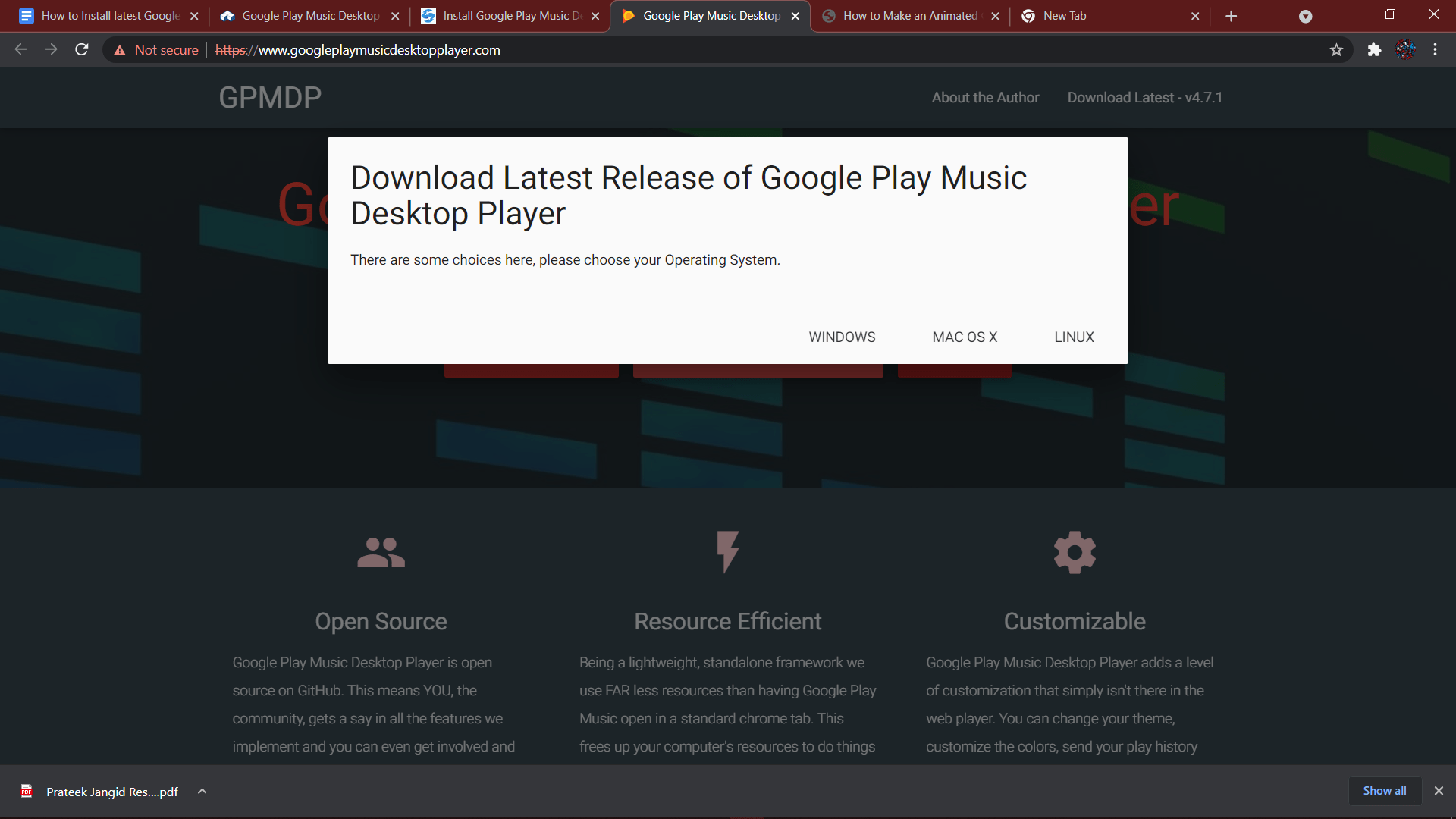Screen dimensions: 1456x819
Task: Expand the tab search dropdown arrow
Action: tap(1305, 16)
